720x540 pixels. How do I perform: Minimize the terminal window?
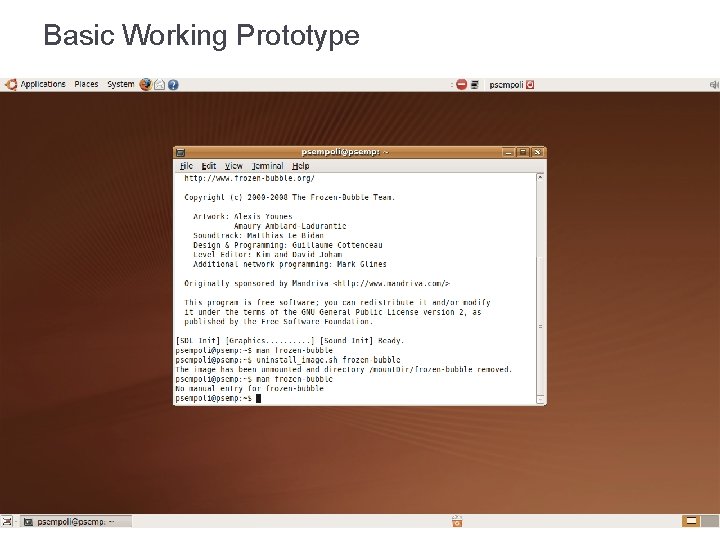(x=508, y=152)
